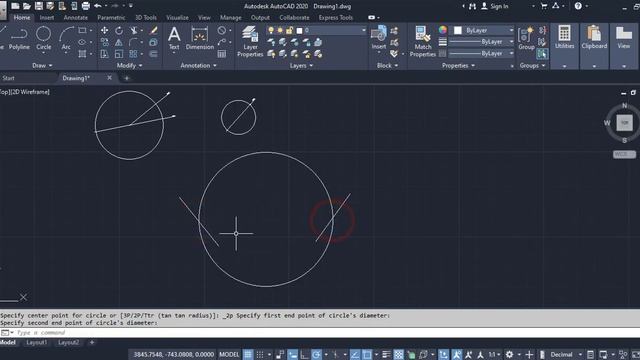Expand the Layers panel

point(301,65)
